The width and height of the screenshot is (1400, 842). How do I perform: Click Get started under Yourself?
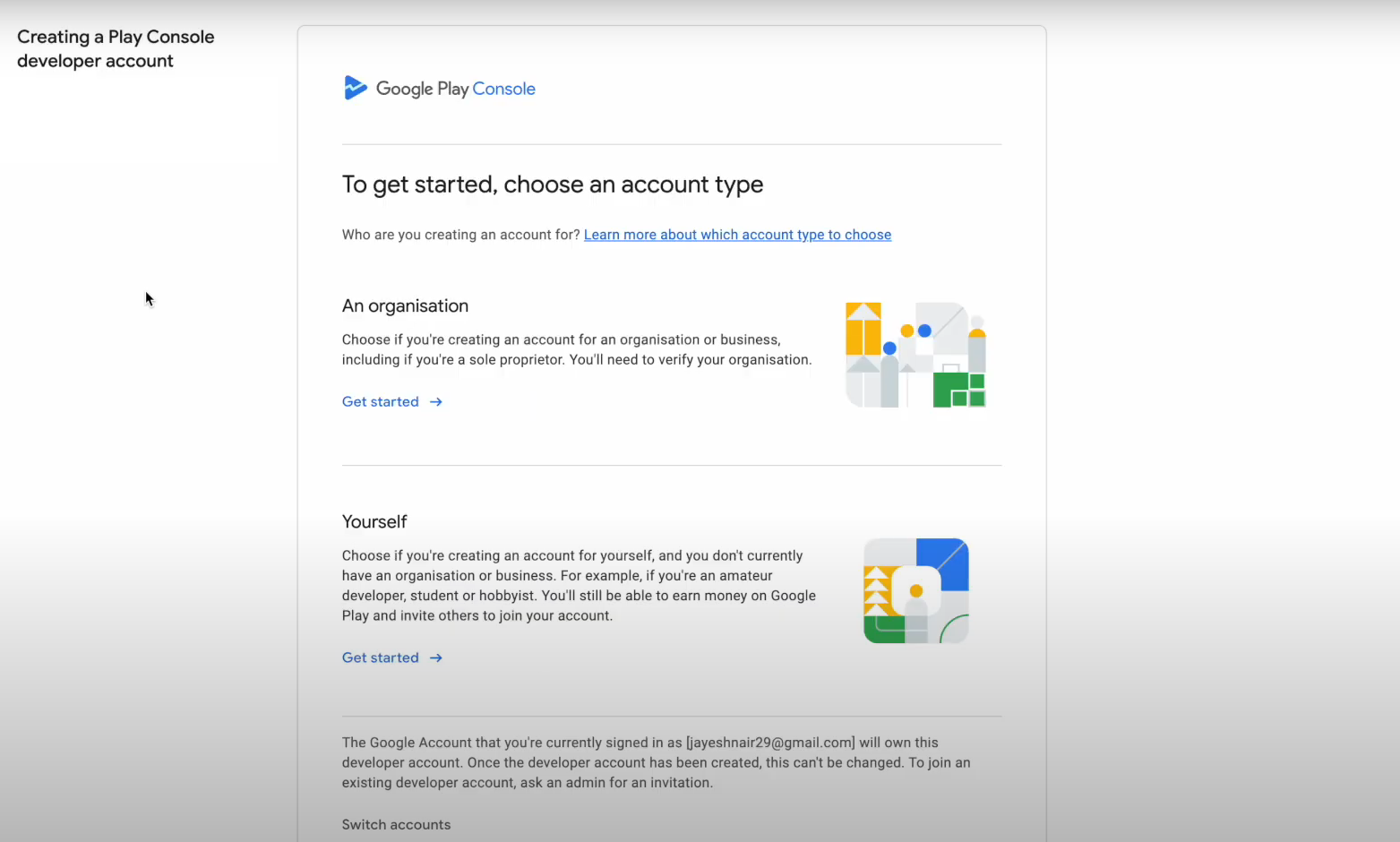(x=381, y=657)
